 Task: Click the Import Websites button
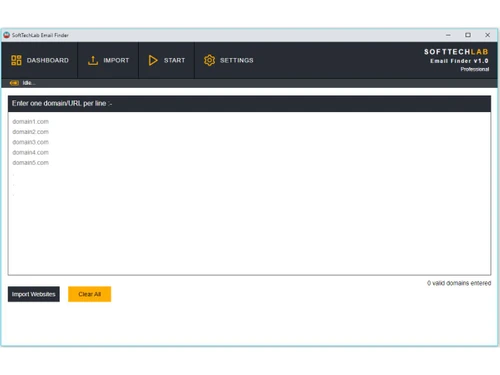pyautogui.click(x=34, y=294)
